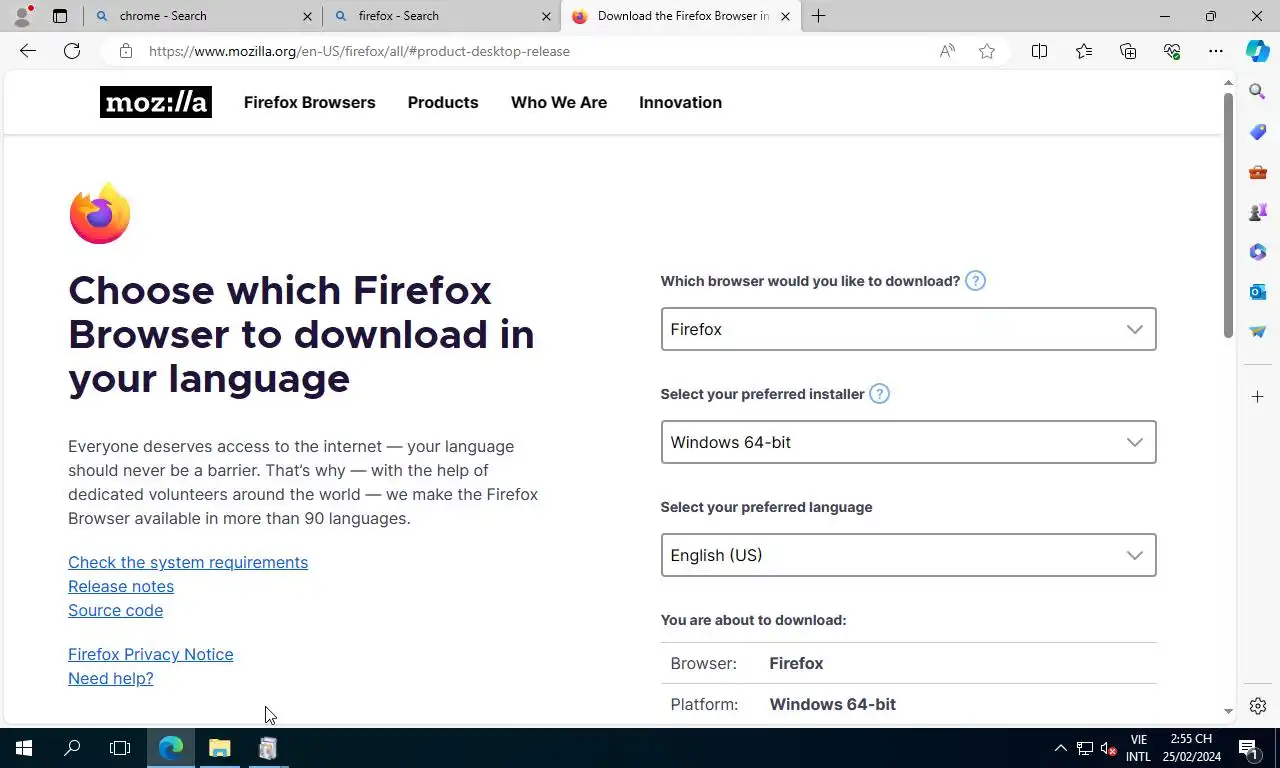The image size is (1280, 768).
Task: Select the Download the Firefox Browser tab
Action: pyautogui.click(x=682, y=16)
